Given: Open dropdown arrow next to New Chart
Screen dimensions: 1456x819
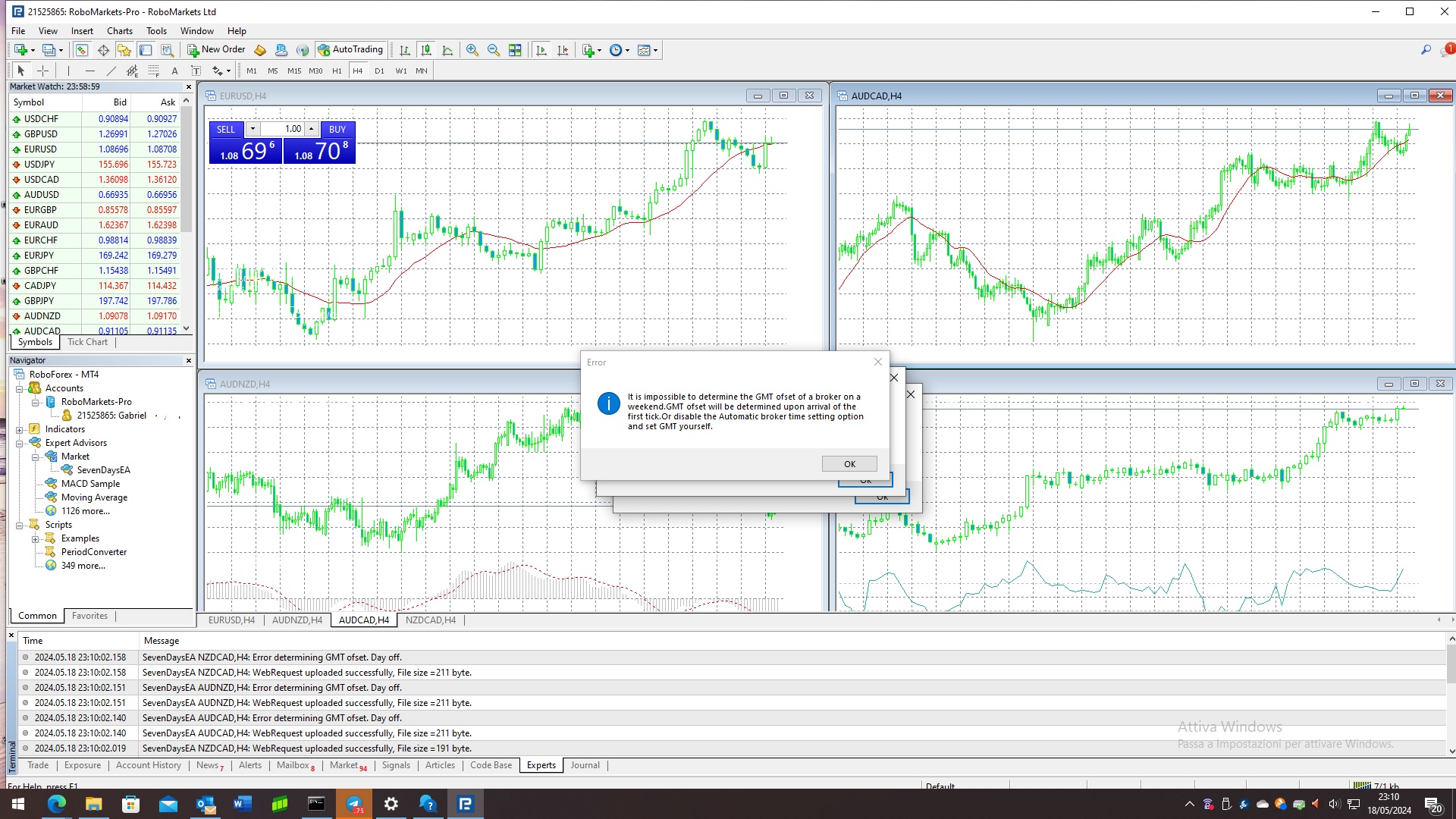Looking at the screenshot, I should (33, 50).
